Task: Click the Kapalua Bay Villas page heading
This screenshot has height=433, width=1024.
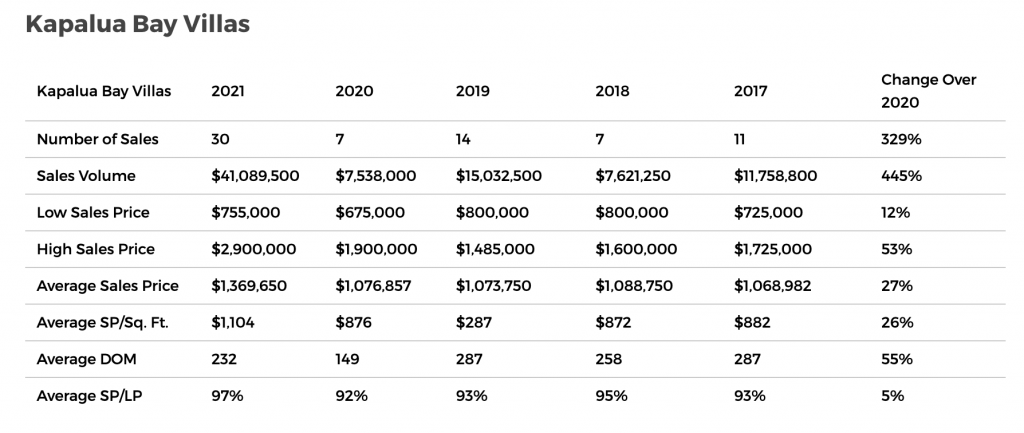Action: (x=136, y=26)
